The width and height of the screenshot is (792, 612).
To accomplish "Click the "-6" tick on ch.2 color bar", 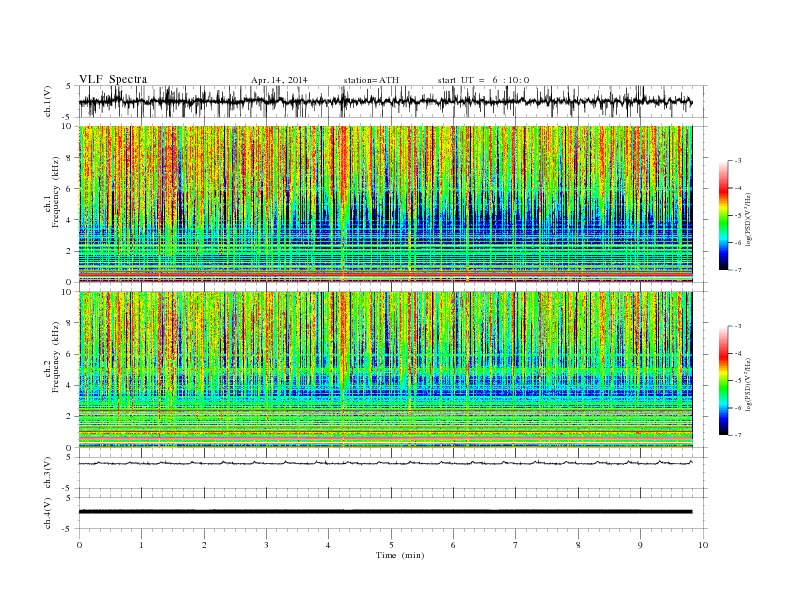I will 738,408.
